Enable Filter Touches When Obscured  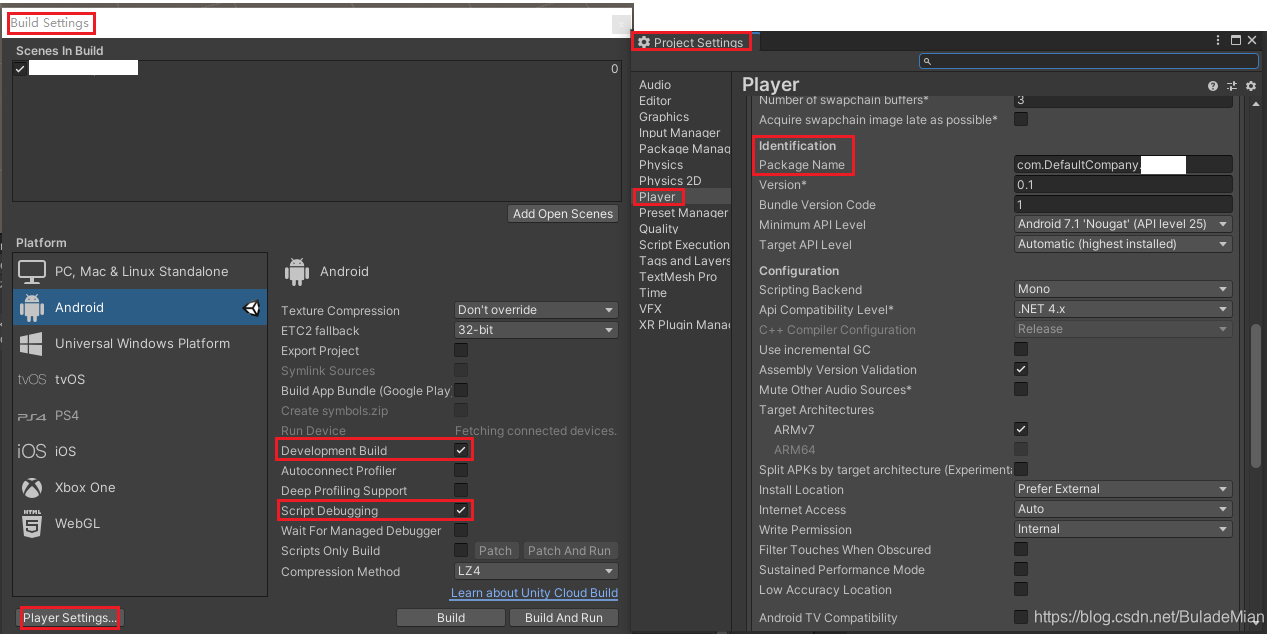pos(1021,549)
